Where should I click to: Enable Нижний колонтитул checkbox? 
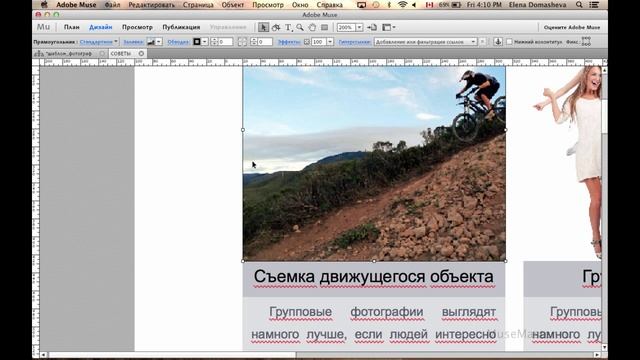pyautogui.click(x=509, y=42)
